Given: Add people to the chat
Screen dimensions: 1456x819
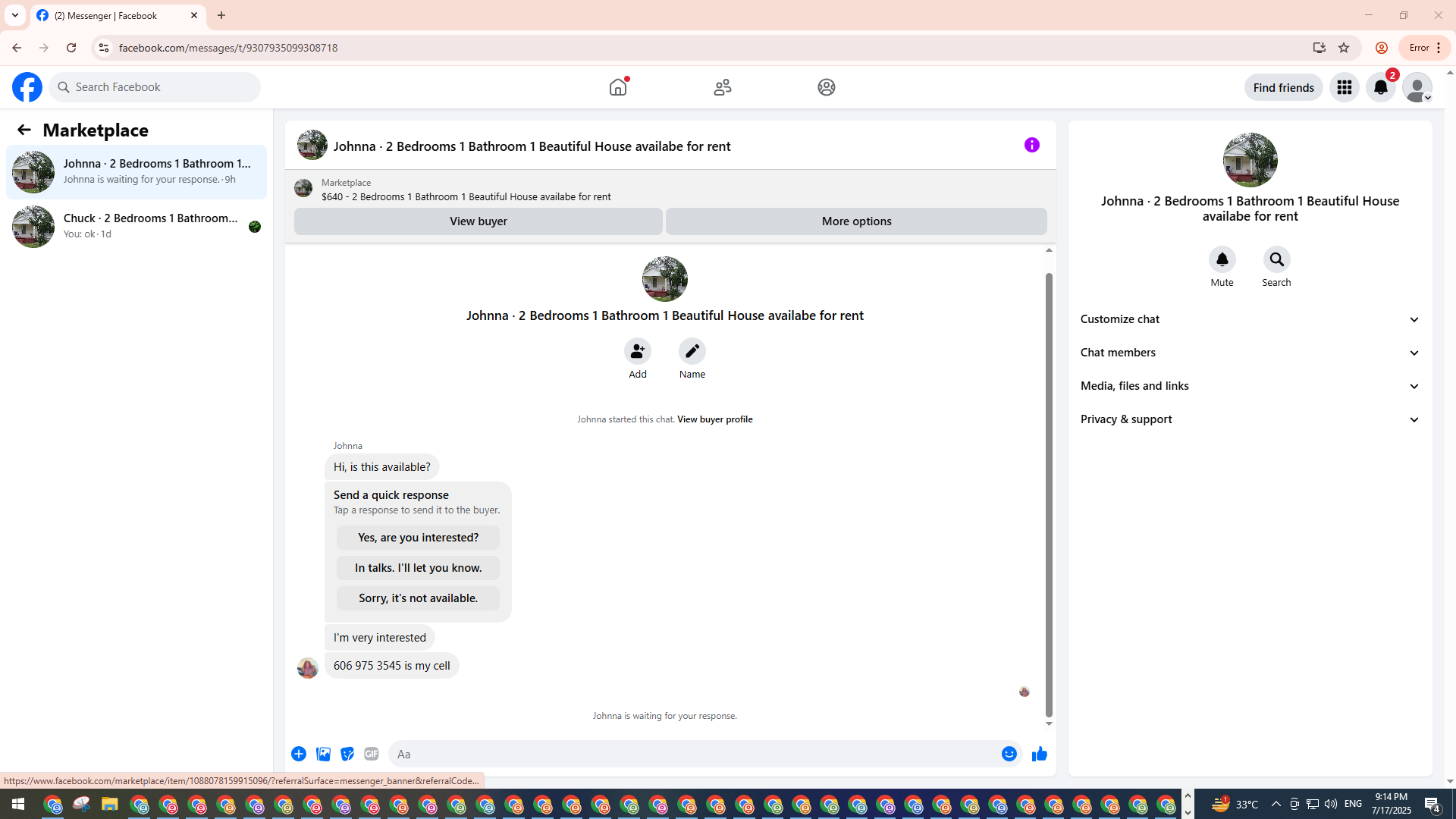Looking at the screenshot, I should pyautogui.click(x=638, y=351).
